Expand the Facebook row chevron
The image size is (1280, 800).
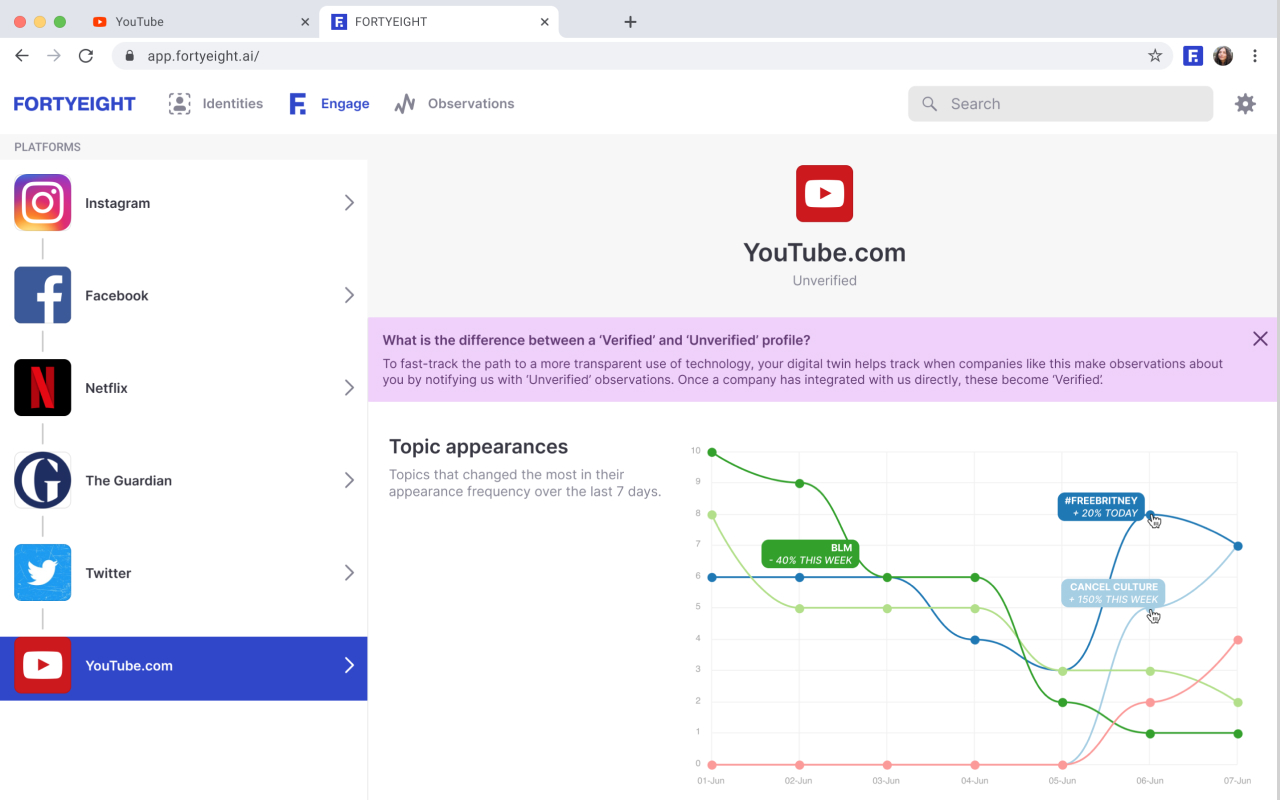[349, 295]
